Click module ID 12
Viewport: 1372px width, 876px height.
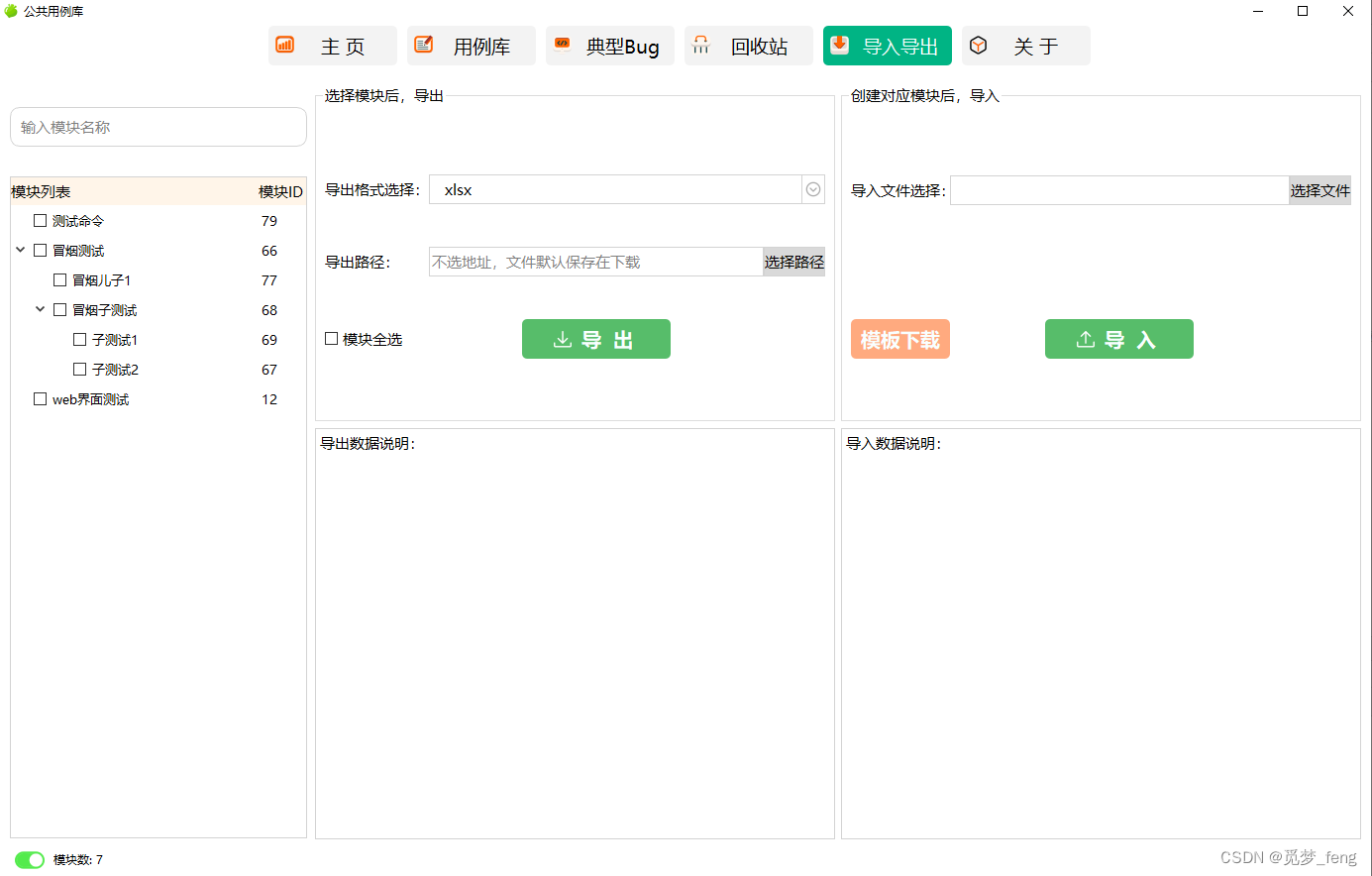[x=269, y=399]
